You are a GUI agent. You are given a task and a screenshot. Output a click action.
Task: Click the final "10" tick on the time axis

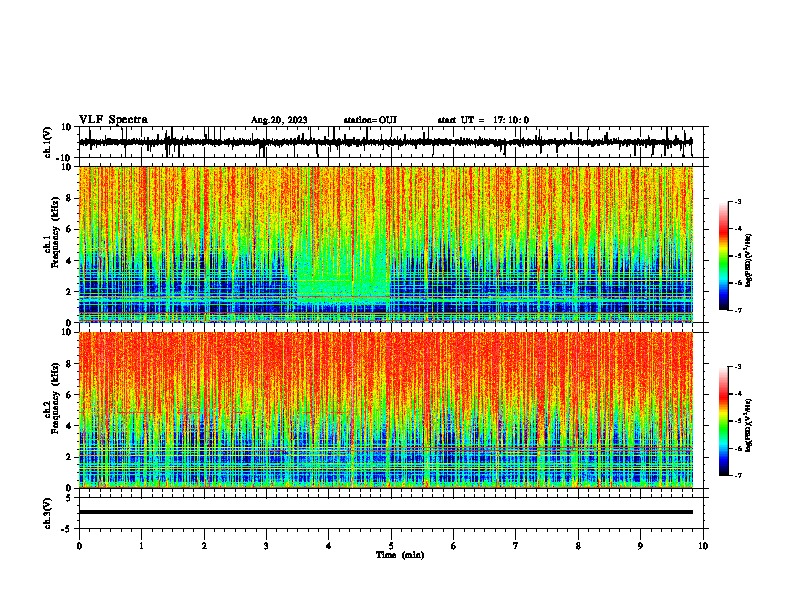[703, 546]
